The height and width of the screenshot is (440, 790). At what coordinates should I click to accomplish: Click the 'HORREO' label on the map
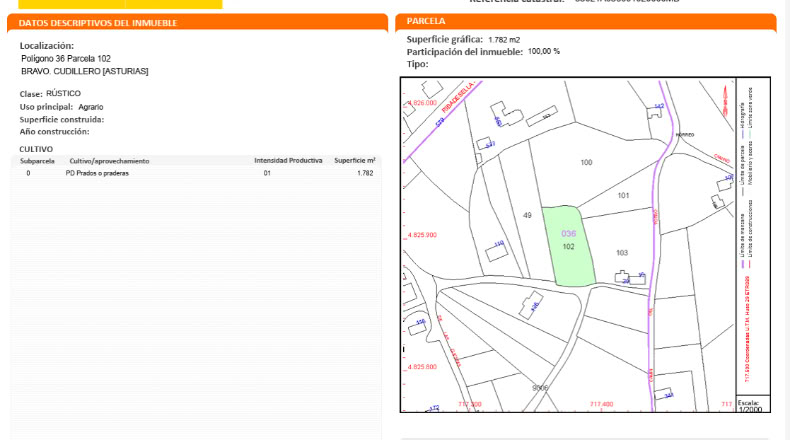[x=685, y=135]
